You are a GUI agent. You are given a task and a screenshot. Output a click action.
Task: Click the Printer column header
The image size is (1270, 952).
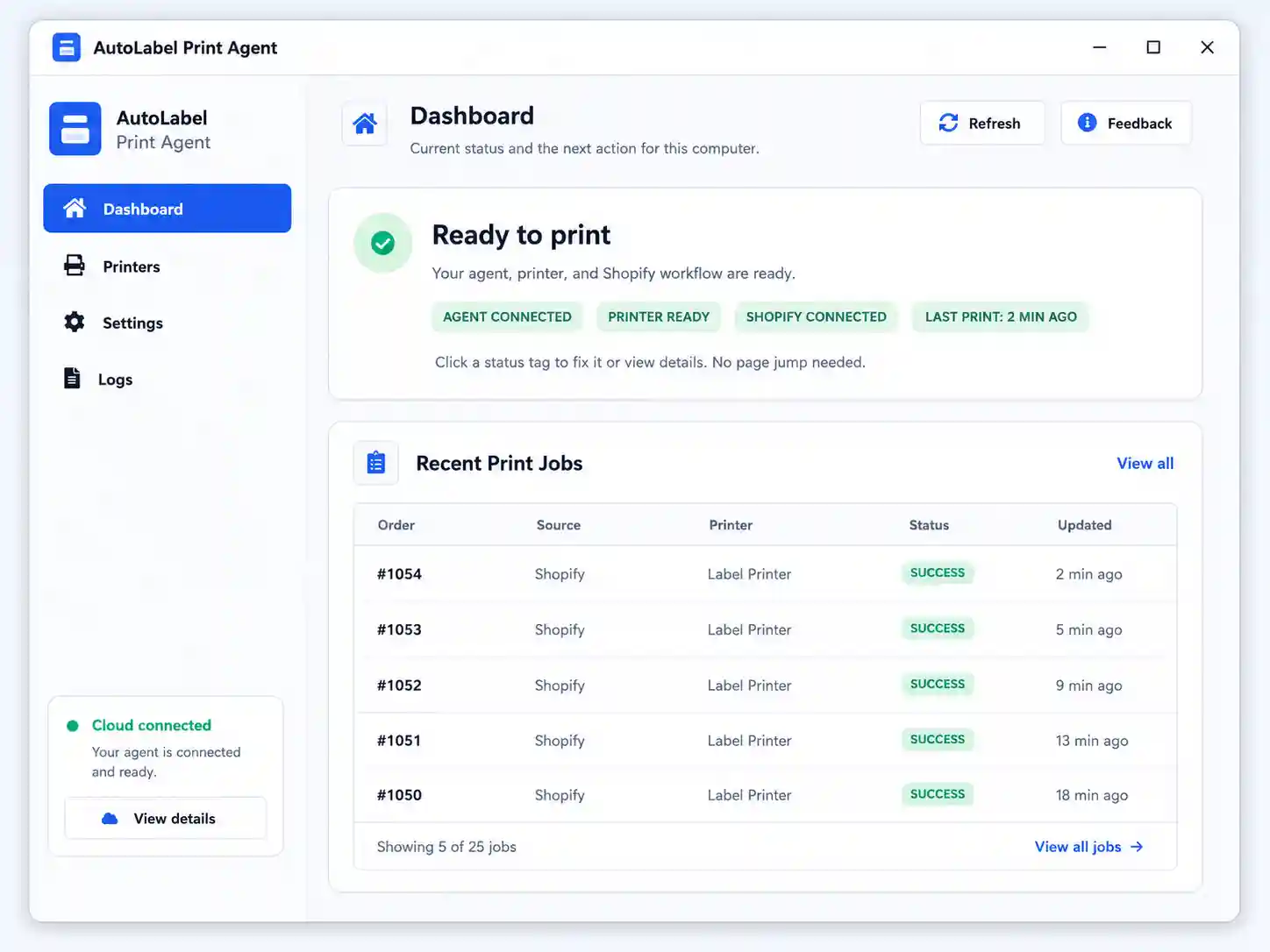[731, 525]
